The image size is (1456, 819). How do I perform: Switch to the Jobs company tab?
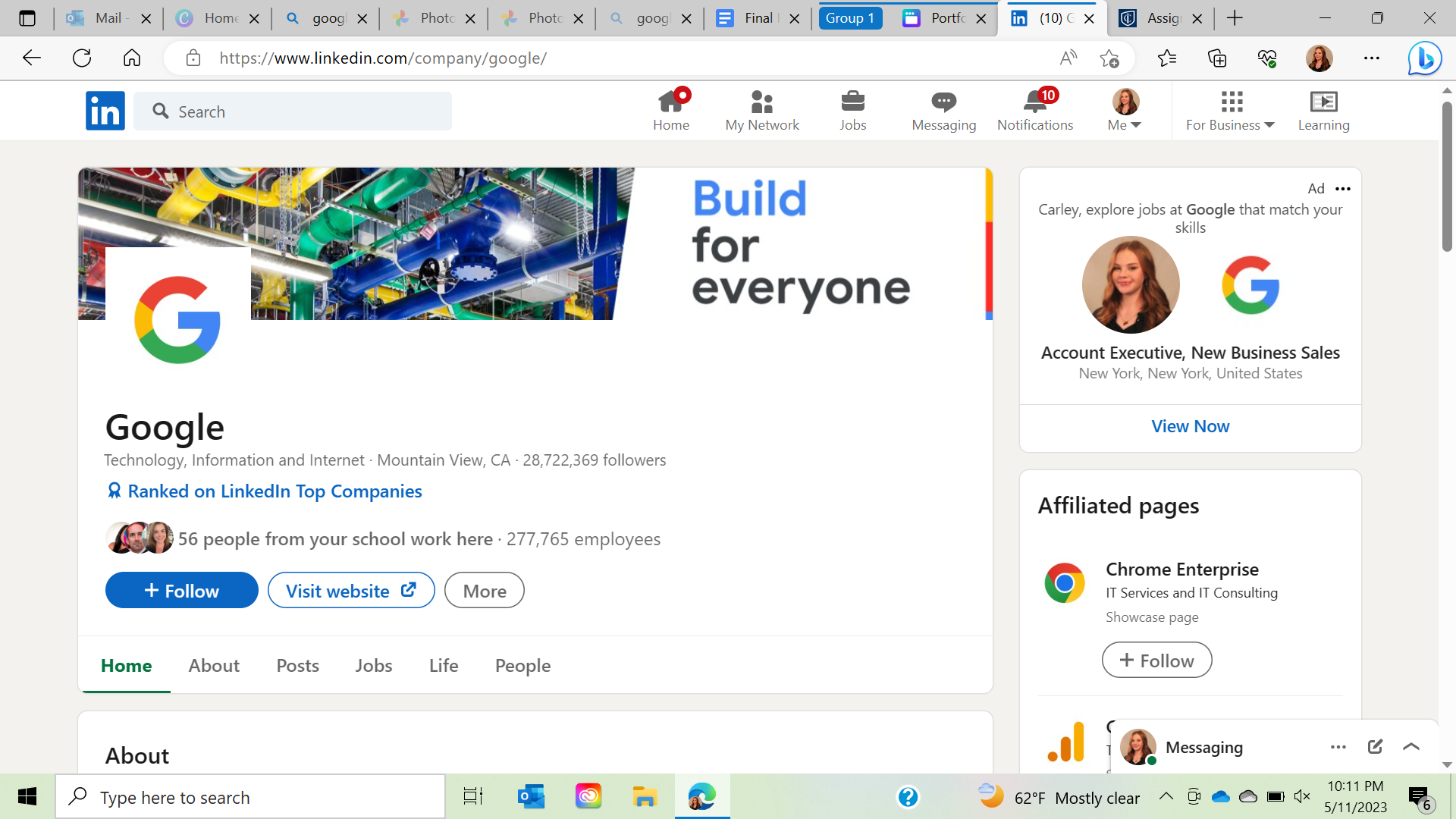click(x=374, y=665)
